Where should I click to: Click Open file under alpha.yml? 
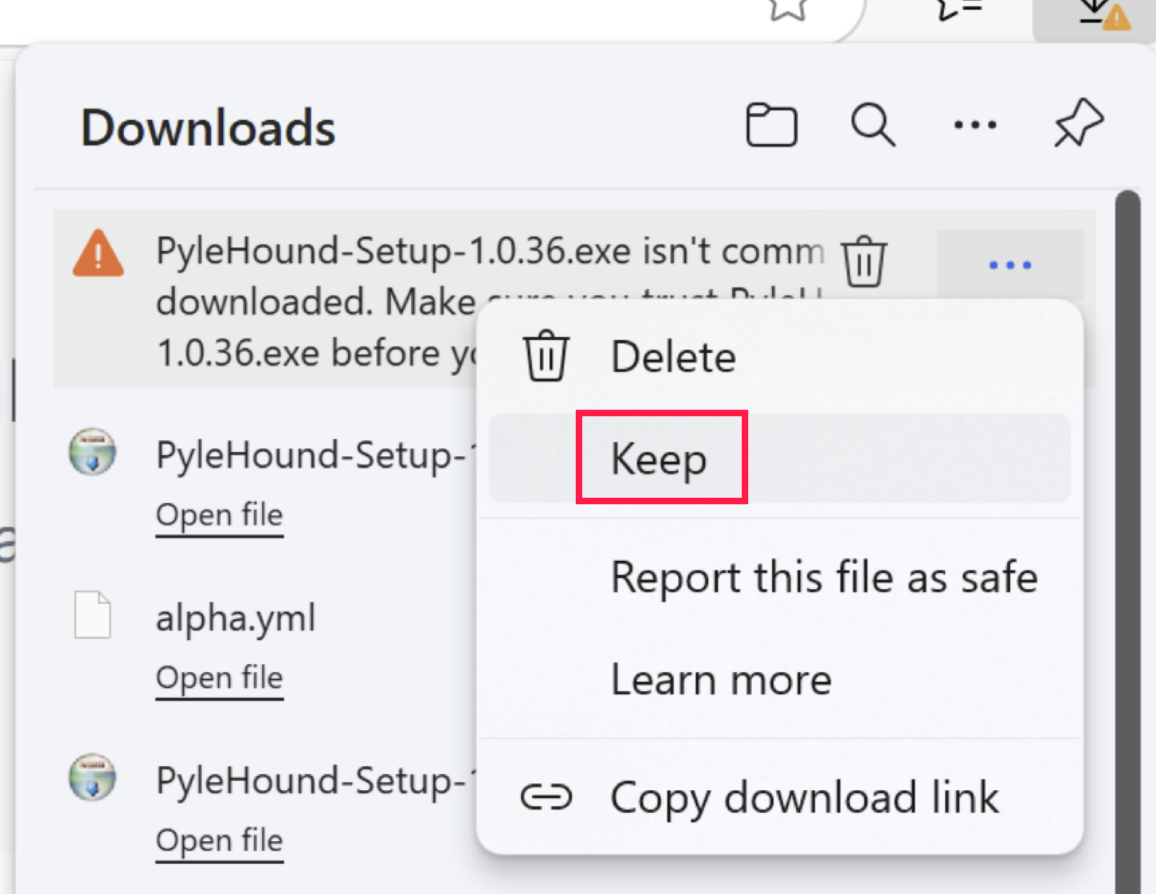click(x=219, y=678)
